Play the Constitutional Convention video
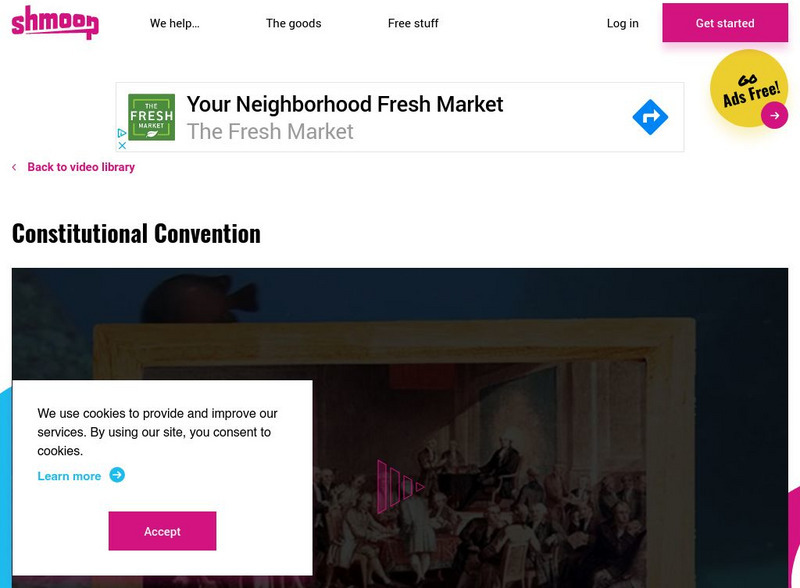The width and height of the screenshot is (800, 588). click(399, 487)
